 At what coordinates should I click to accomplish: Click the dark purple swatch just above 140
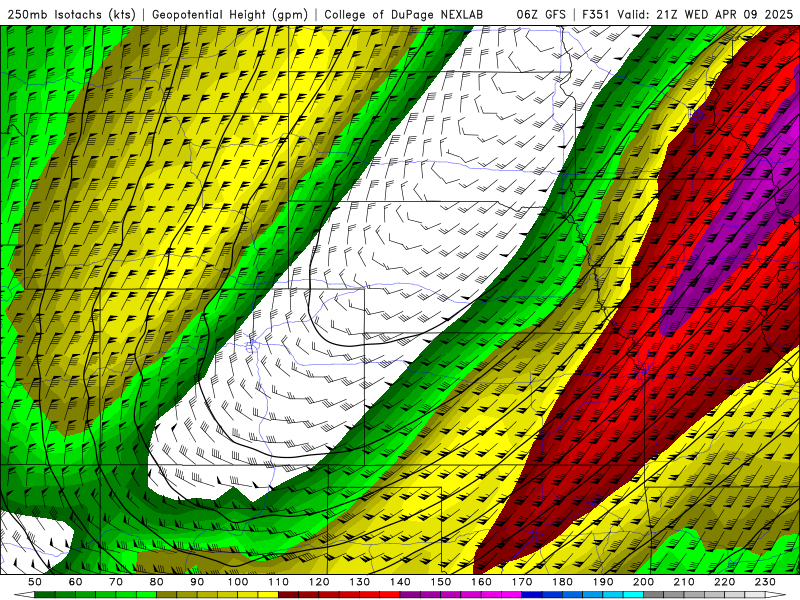(410, 595)
